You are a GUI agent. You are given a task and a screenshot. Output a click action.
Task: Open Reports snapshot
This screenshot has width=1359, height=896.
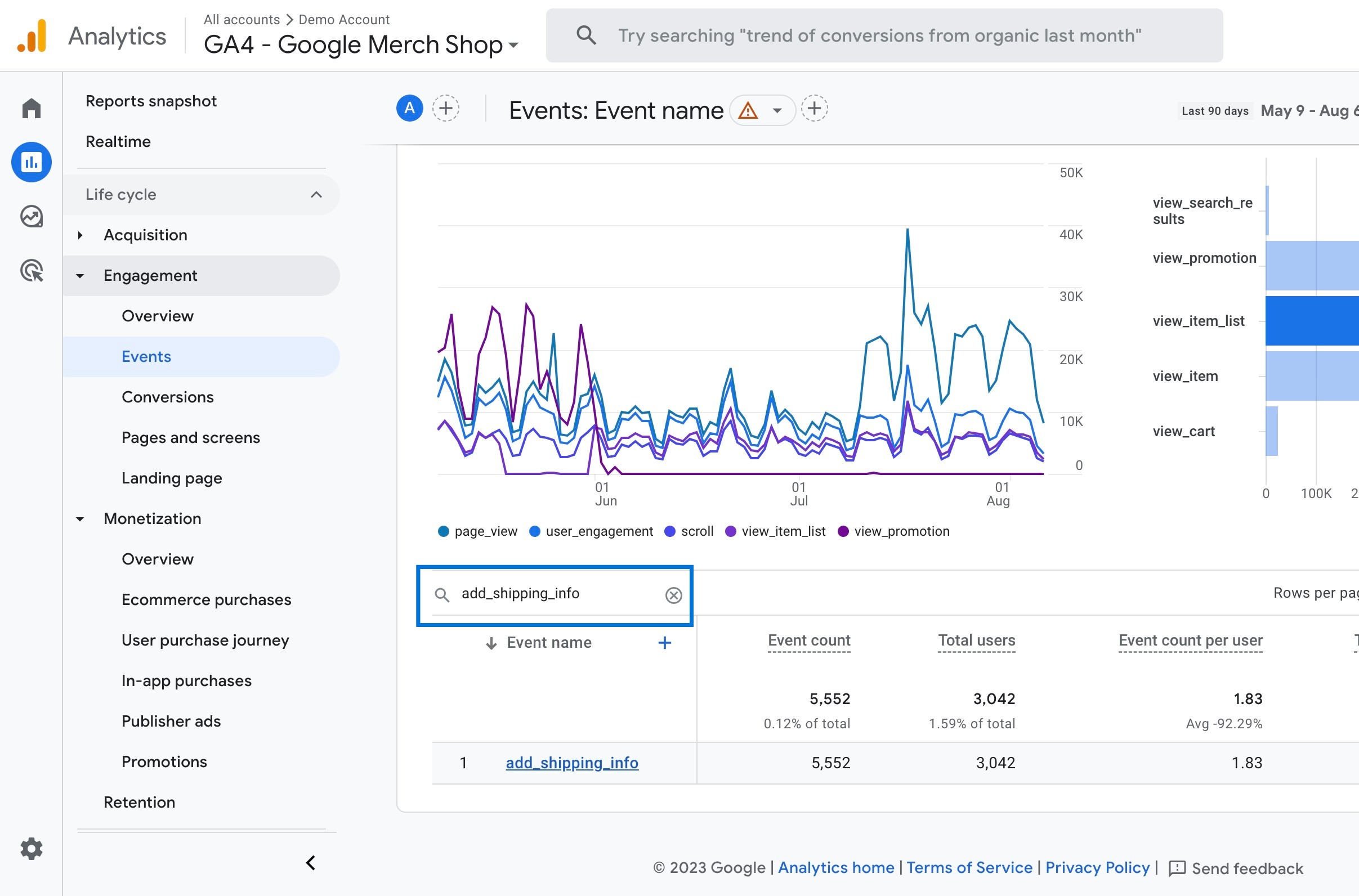[x=151, y=101]
